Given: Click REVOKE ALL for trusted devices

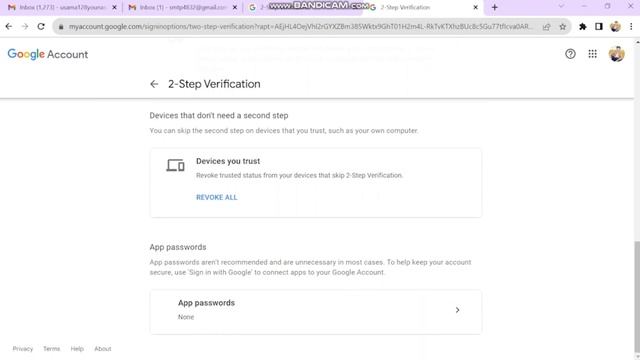Looking at the screenshot, I should [216, 198].
